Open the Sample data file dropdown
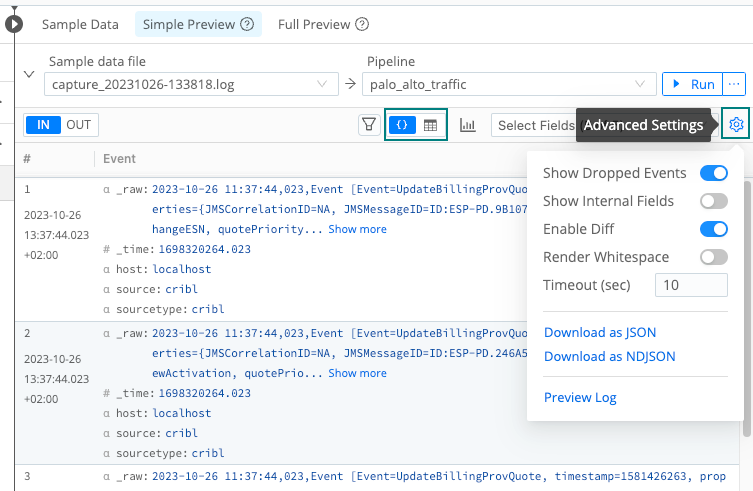This screenshot has height=491, width=753. click(x=192, y=85)
